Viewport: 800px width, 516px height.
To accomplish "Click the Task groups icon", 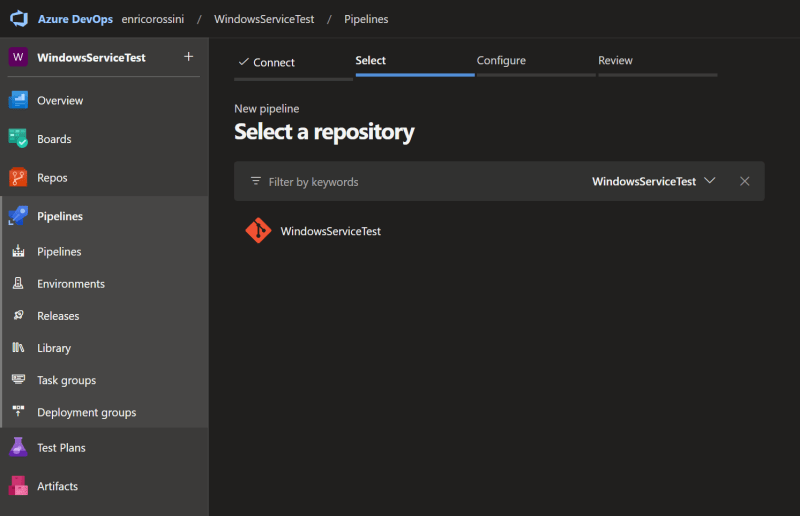I will coord(18,379).
